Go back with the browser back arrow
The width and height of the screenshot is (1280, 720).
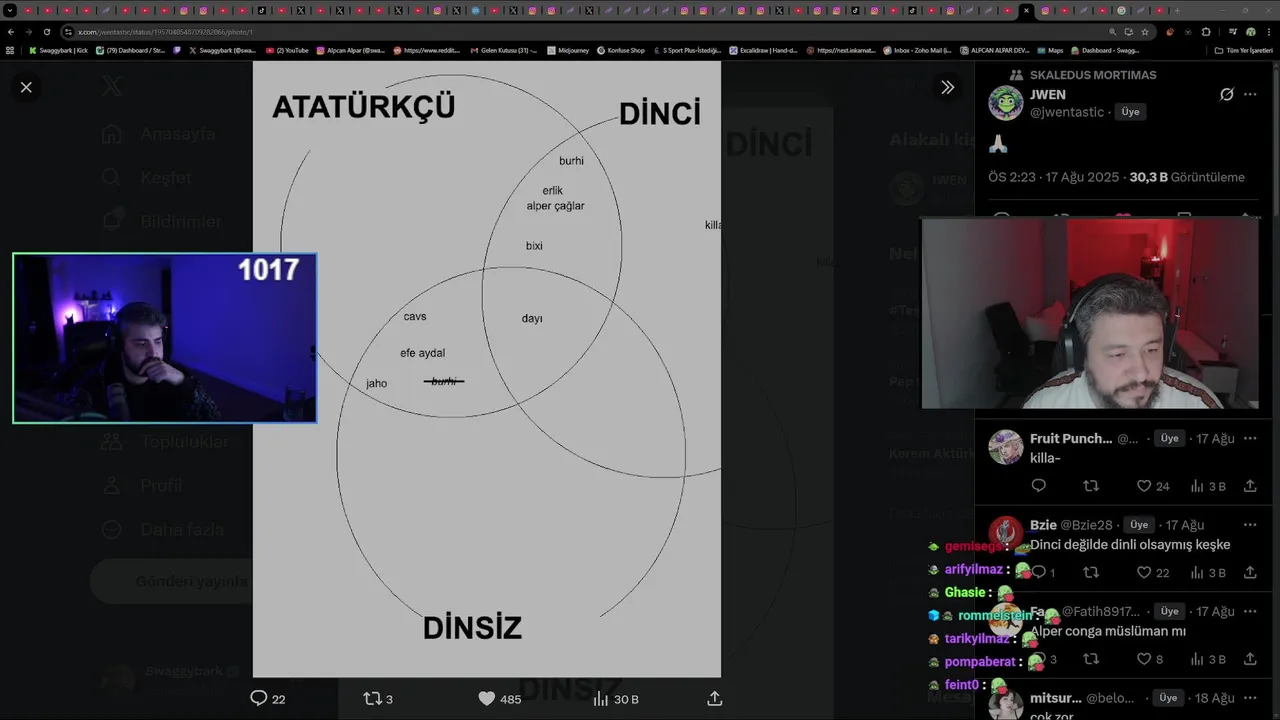(x=11, y=32)
